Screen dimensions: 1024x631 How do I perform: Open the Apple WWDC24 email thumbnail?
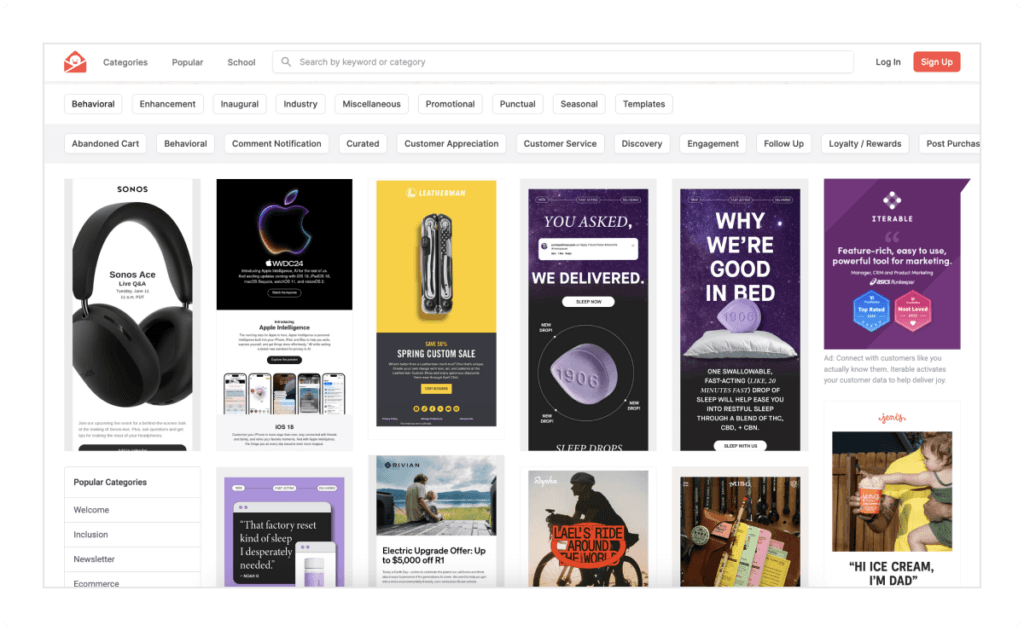pyautogui.click(x=284, y=314)
